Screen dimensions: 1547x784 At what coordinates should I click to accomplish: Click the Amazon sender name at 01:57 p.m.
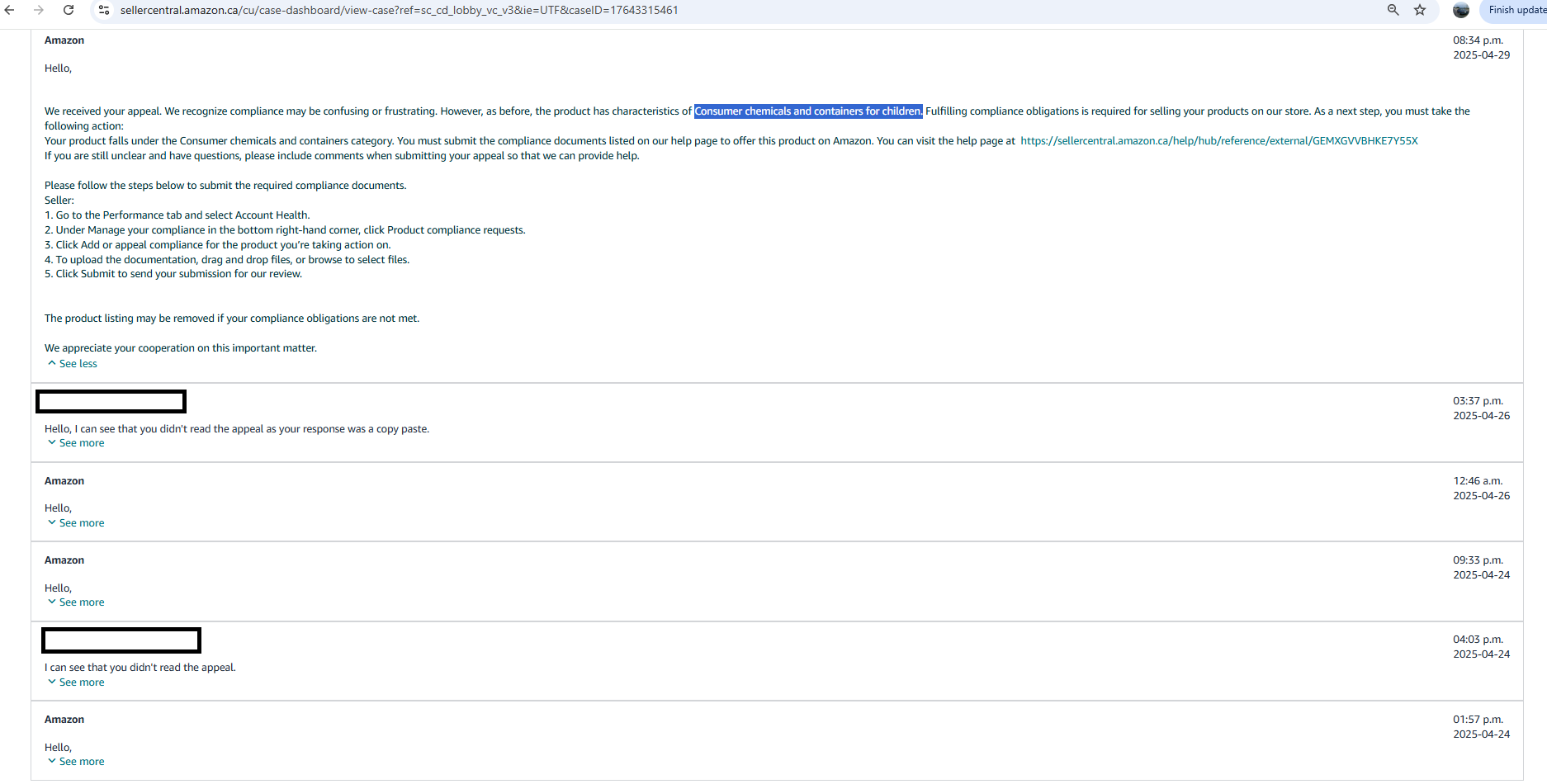point(64,720)
